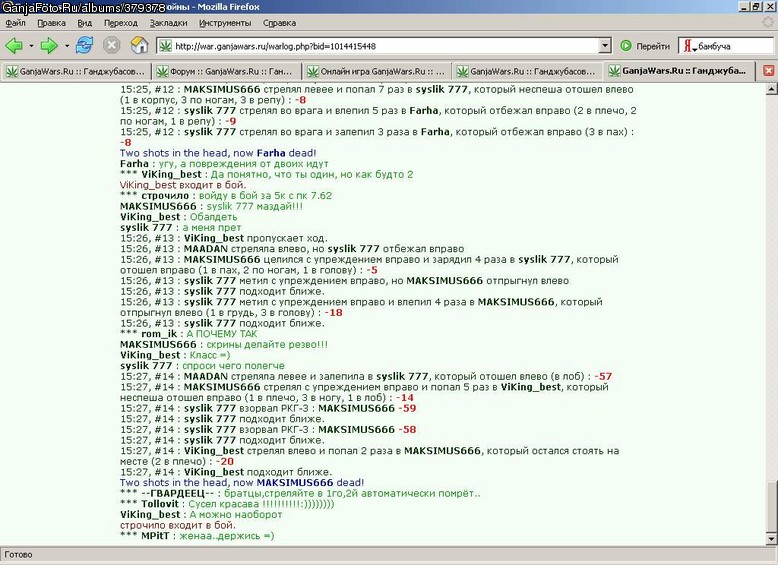Screen dimensions: 778x565
Task: Click --ГВАРДЕЕЦ-- nickname in chat
Action: (x=178, y=494)
